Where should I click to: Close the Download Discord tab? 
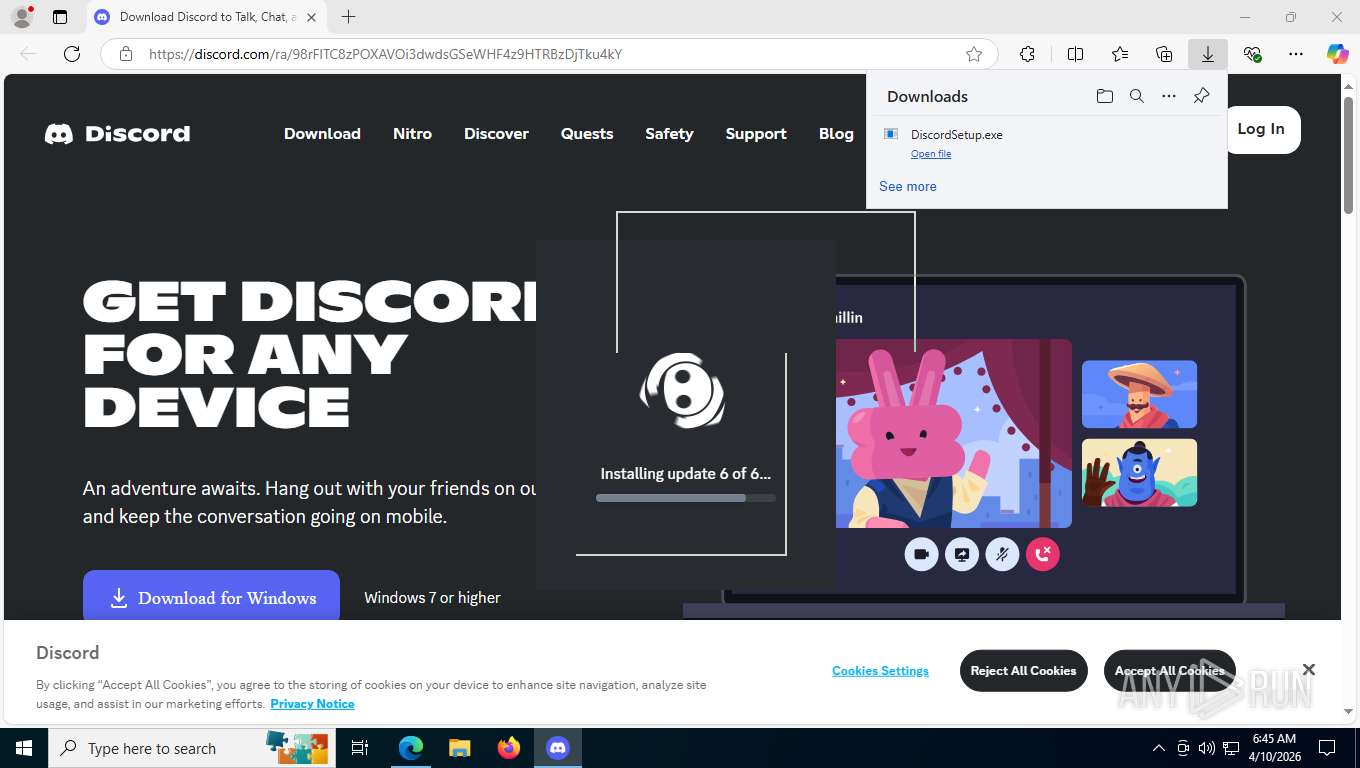tap(311, 17)
